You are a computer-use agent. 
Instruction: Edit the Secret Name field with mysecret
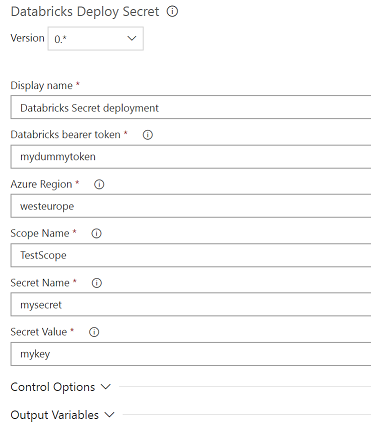click(x=191, y=304)
